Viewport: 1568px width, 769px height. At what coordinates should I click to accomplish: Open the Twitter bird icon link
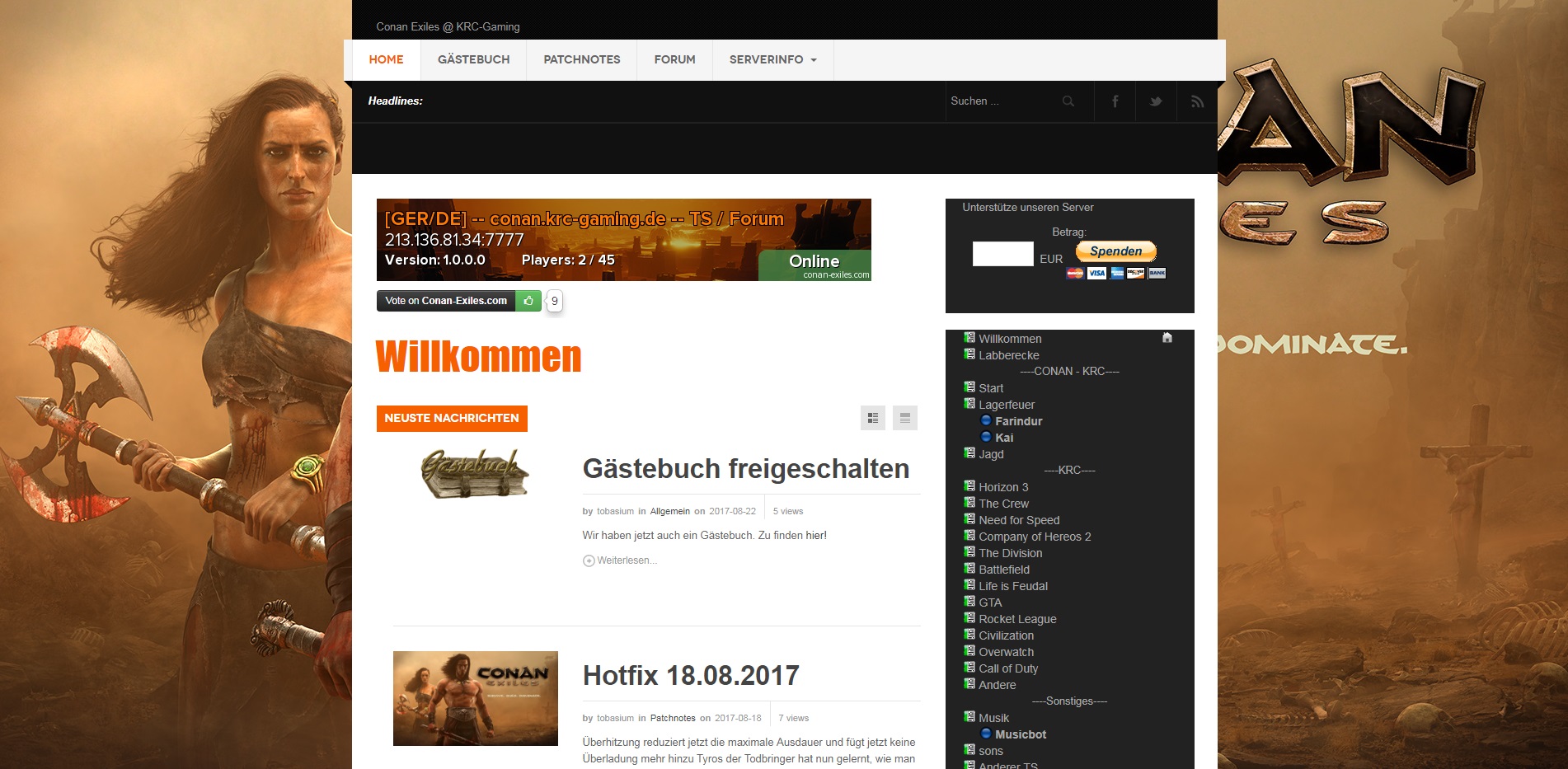tap(1156, 101)
